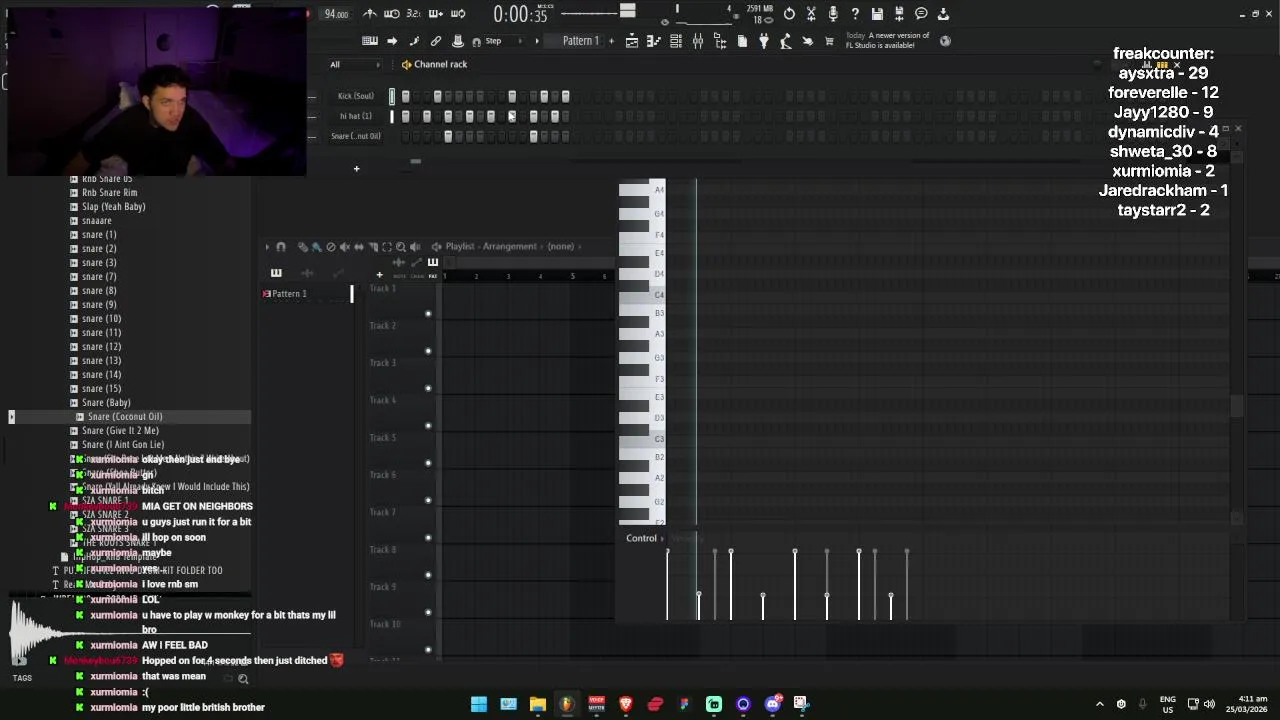Open FL Studio from Windows taskbar
This screenshot has width=1280, height=720.
tap(567, 704)
